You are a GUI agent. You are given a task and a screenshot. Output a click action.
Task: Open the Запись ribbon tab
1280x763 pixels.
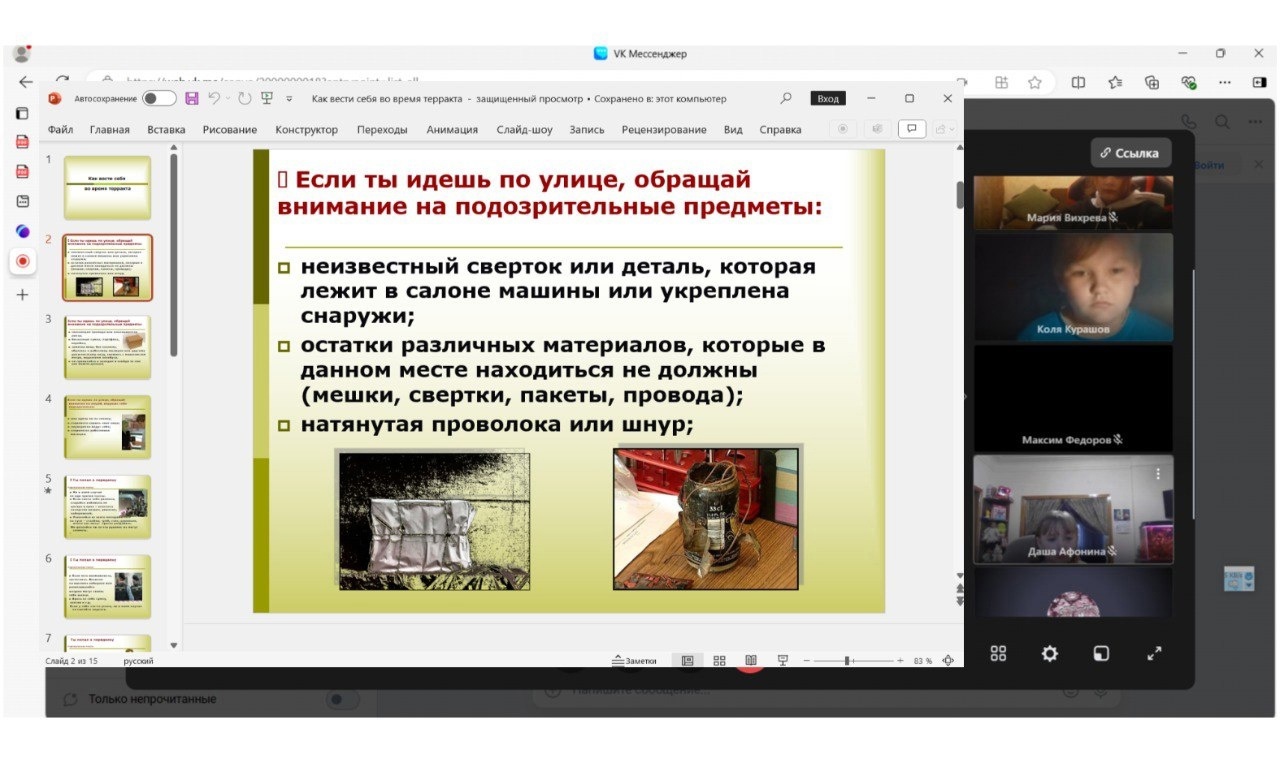(587, 129)
